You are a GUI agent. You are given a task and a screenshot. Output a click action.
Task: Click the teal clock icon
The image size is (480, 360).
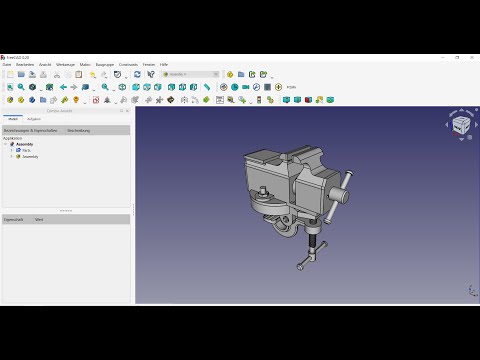(235, 87)
